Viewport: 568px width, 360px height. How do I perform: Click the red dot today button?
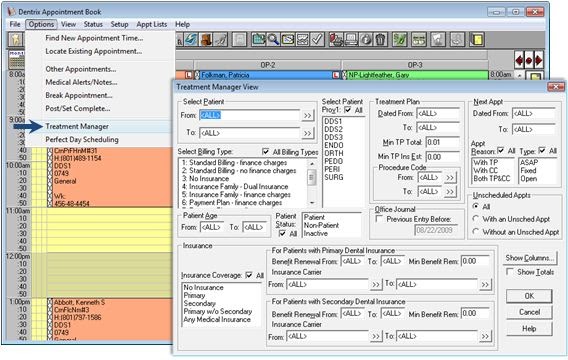[x=529, y=60]
